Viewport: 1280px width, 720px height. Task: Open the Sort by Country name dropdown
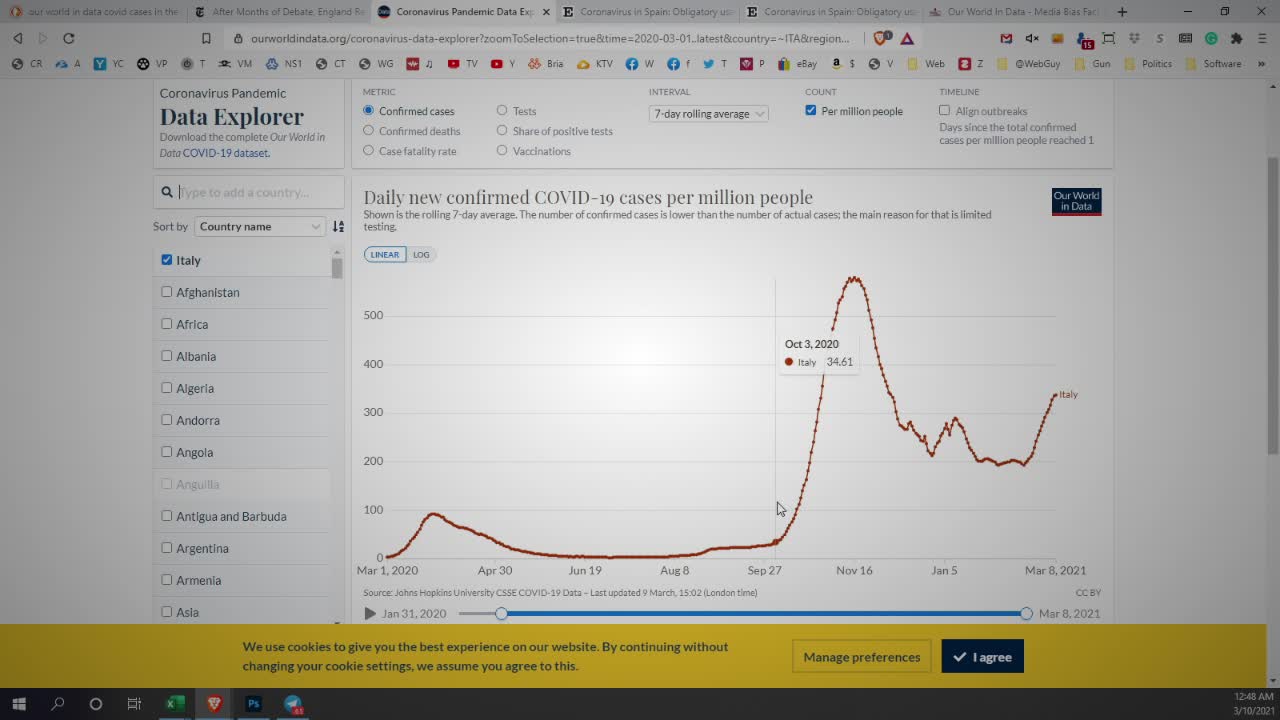point(260,227)
